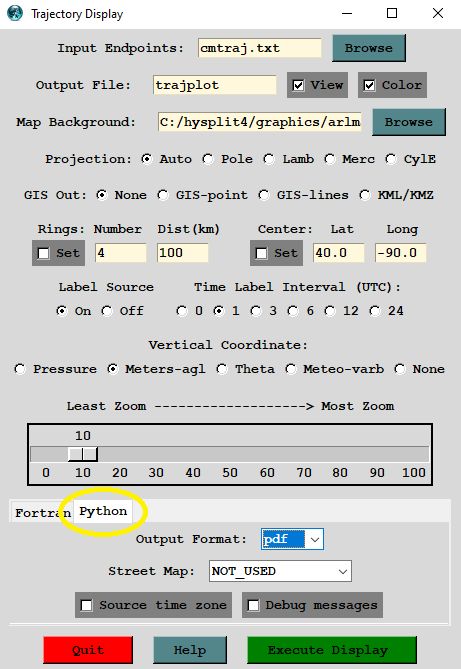Open the Street Map dropdown
Image resolution: width=461 pixels, height=669 pixels.
[x=343, y=571]
